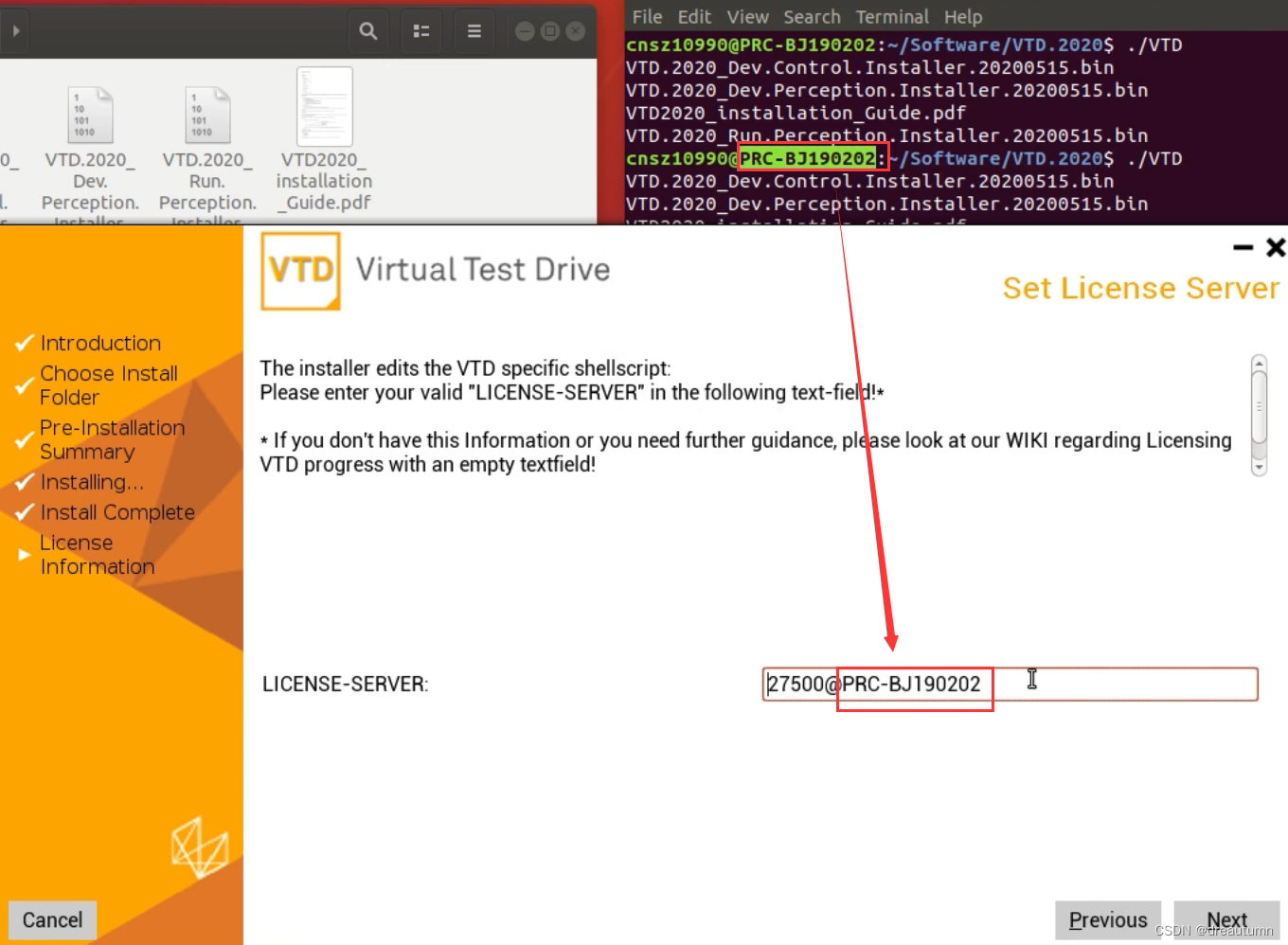The width and height of the screenshot is (1288, 945).
Task: Click the Choose Install Folder step
Action: tap(108, 385)
